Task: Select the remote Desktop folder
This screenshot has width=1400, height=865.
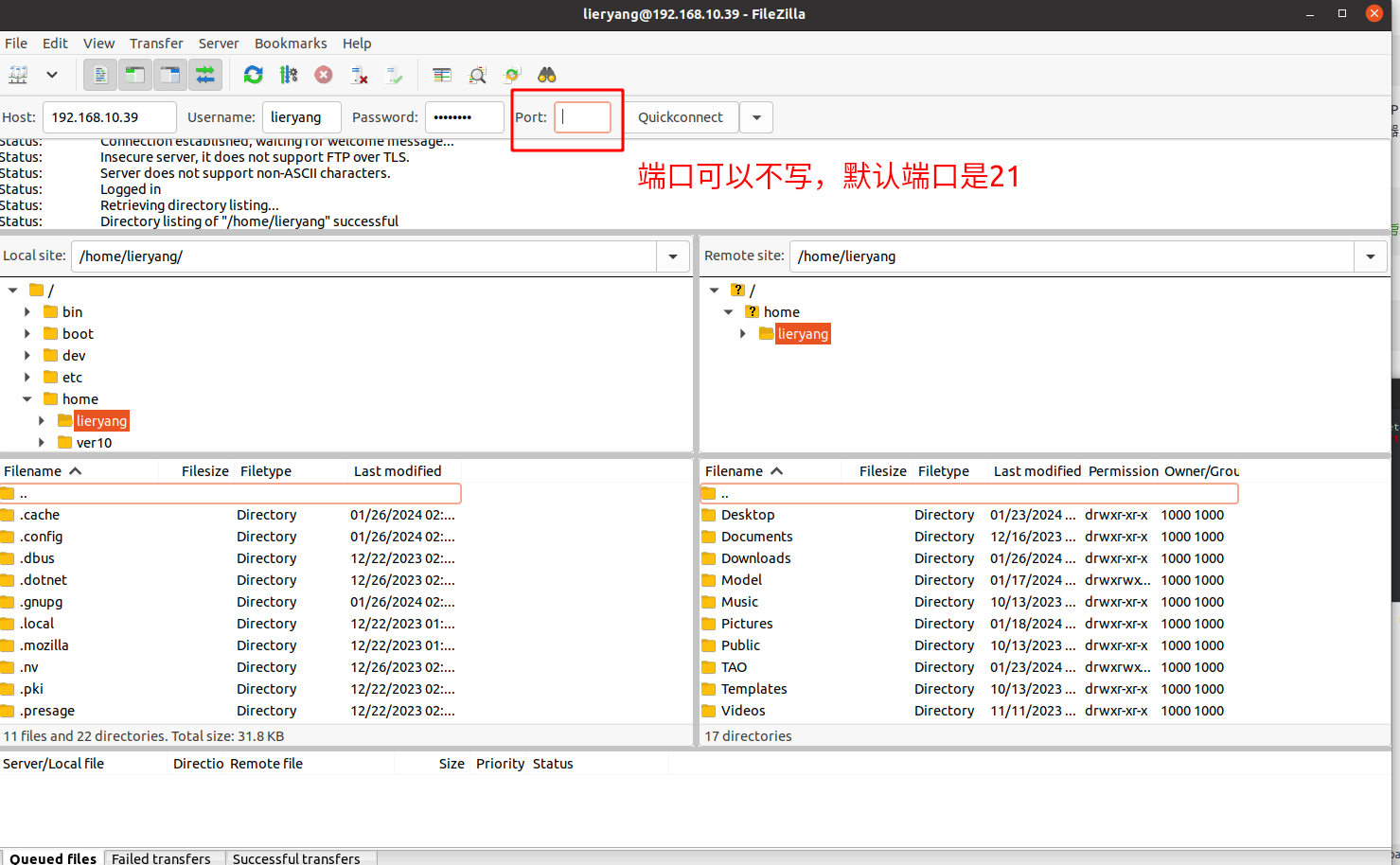Action: pyautogui.click(x=969, y=515)
